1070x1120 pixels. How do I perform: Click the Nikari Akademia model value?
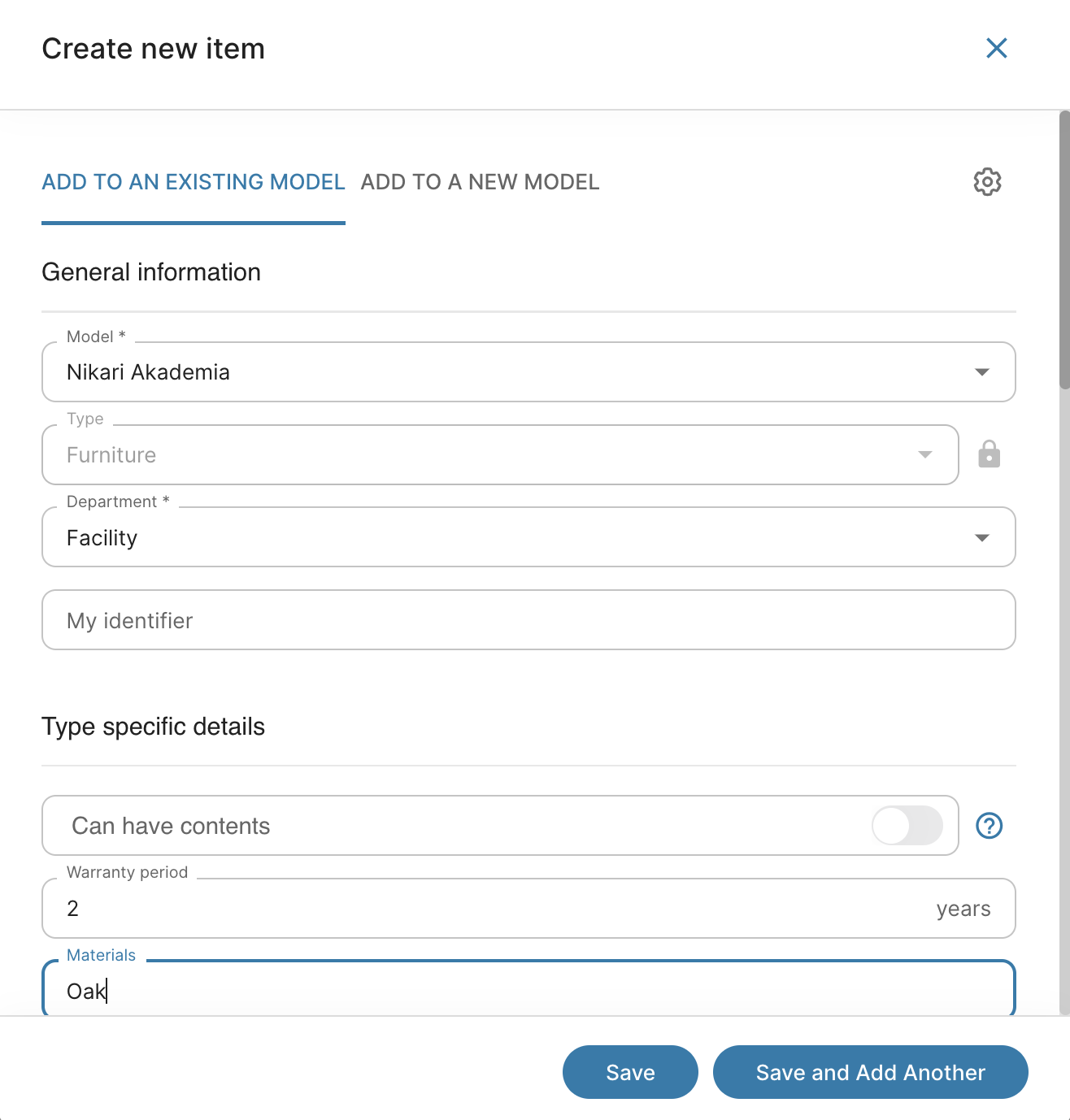[148, 372]
